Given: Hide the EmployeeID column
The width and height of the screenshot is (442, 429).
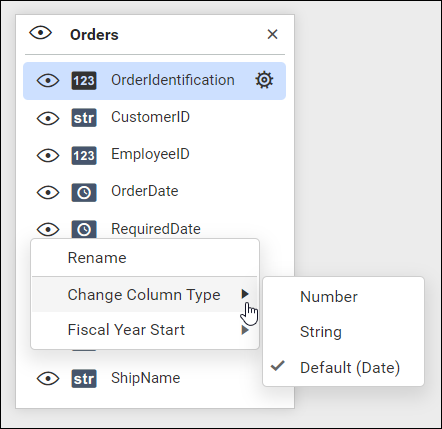Looking at the screenshot, I should [x=48, y=155].
